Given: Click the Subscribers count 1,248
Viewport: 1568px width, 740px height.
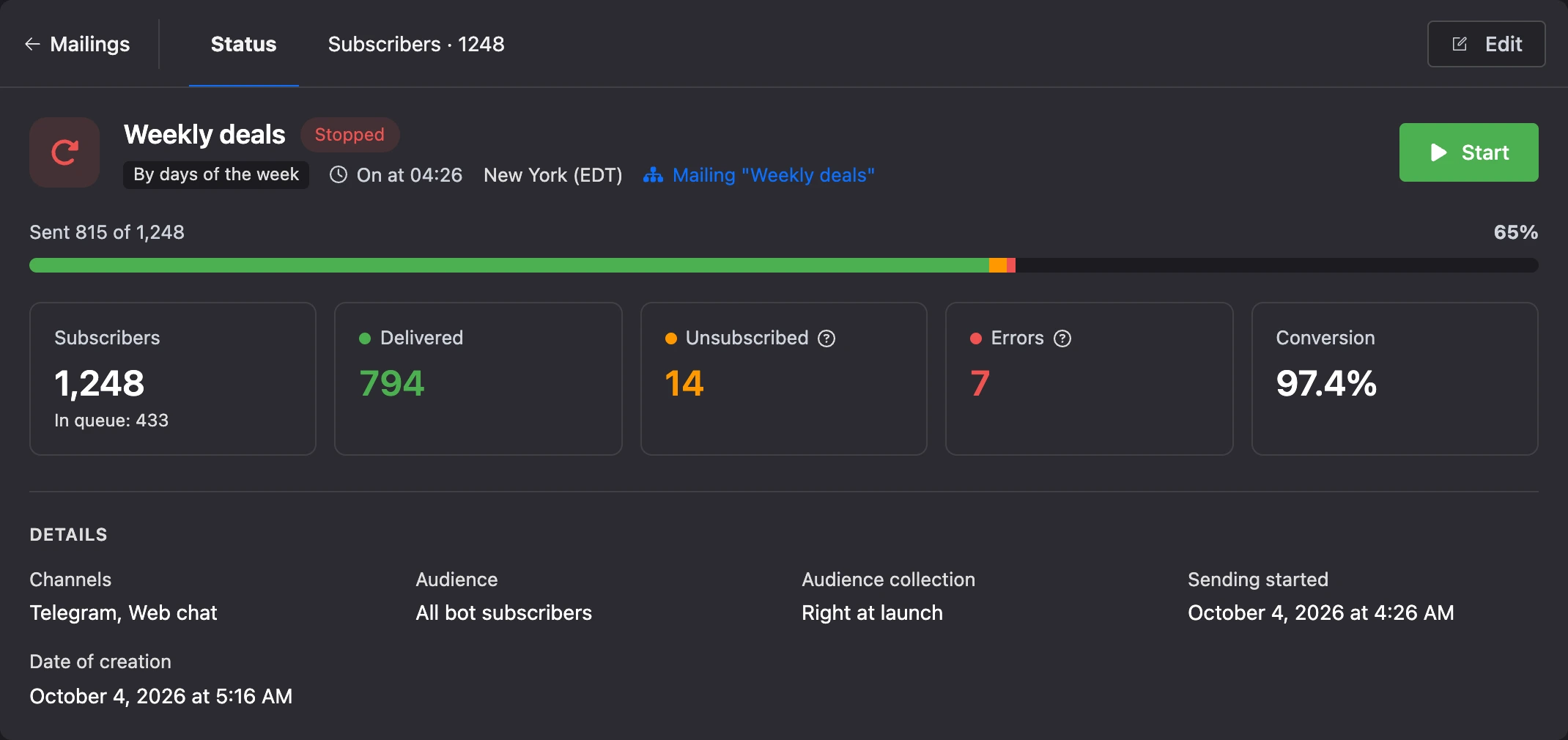Looking at the screenshot, I should pos(100,383).
